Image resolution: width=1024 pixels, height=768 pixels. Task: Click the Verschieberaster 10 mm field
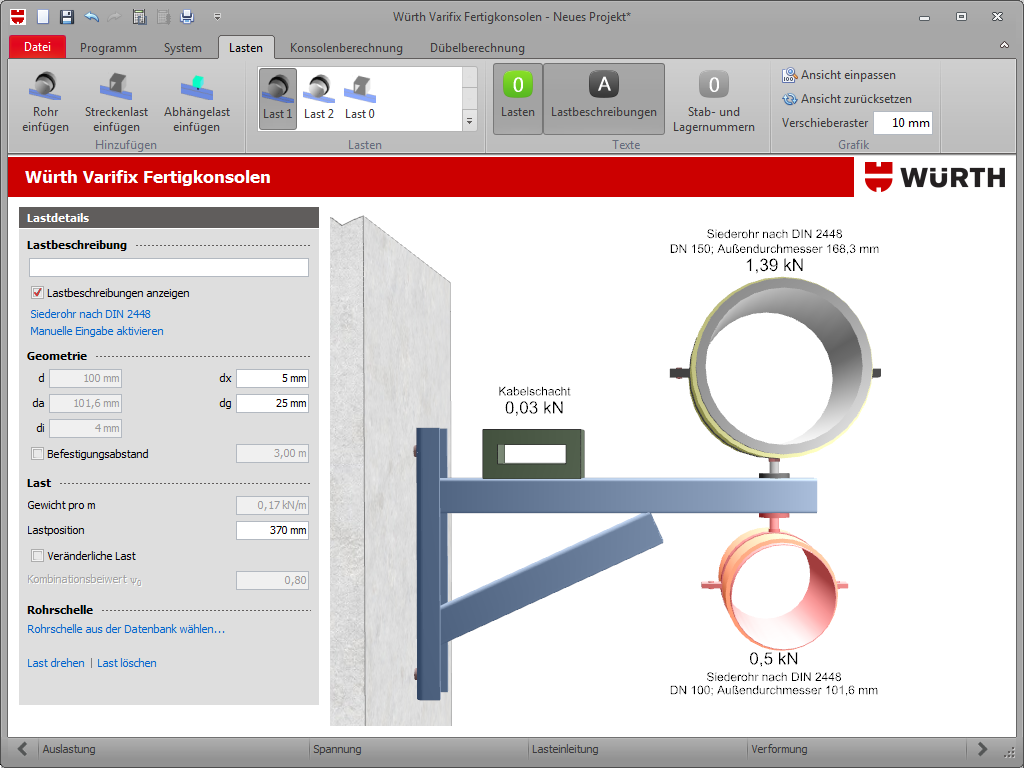[903, 123]
